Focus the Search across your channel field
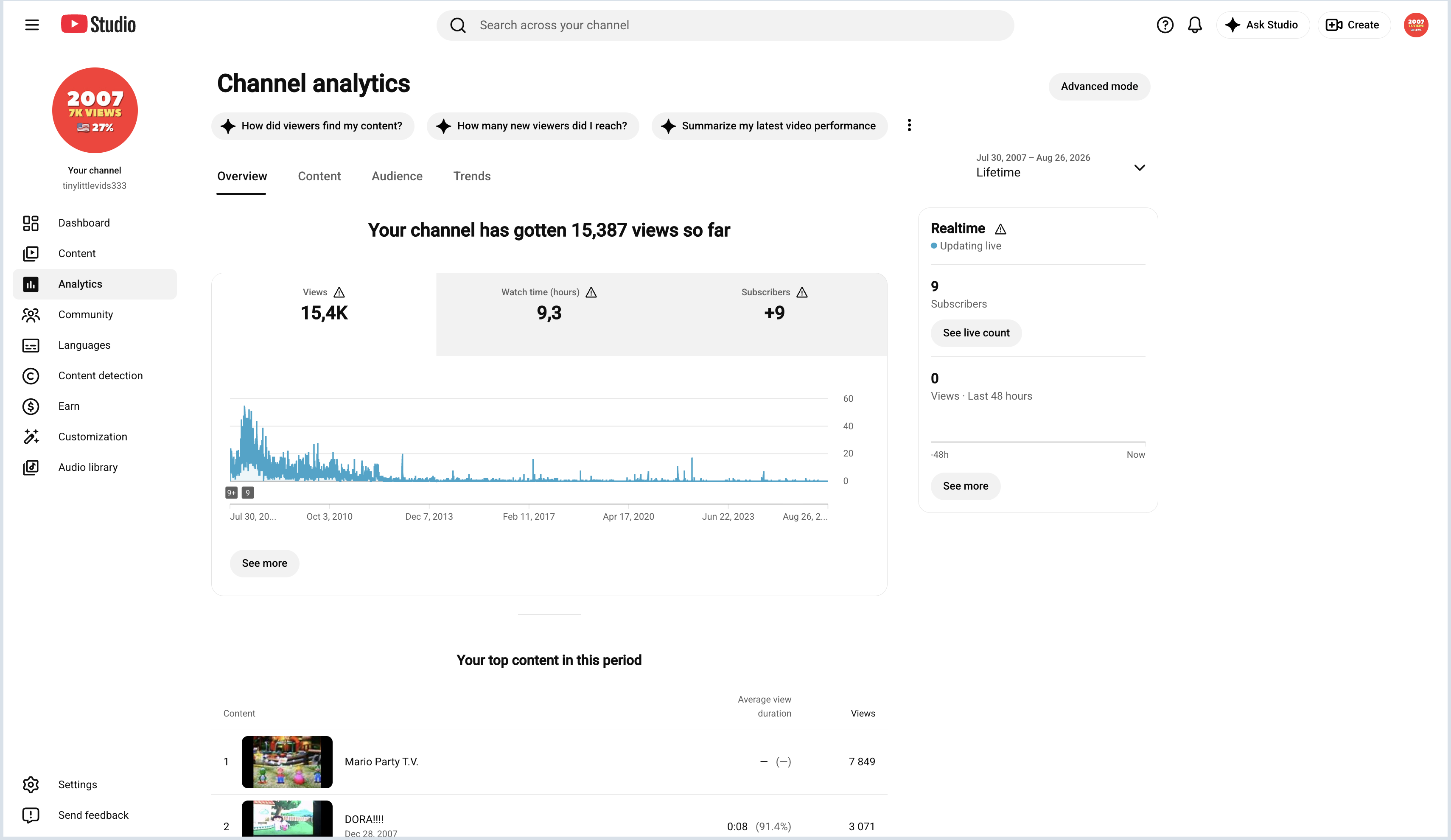 [725, 25]
